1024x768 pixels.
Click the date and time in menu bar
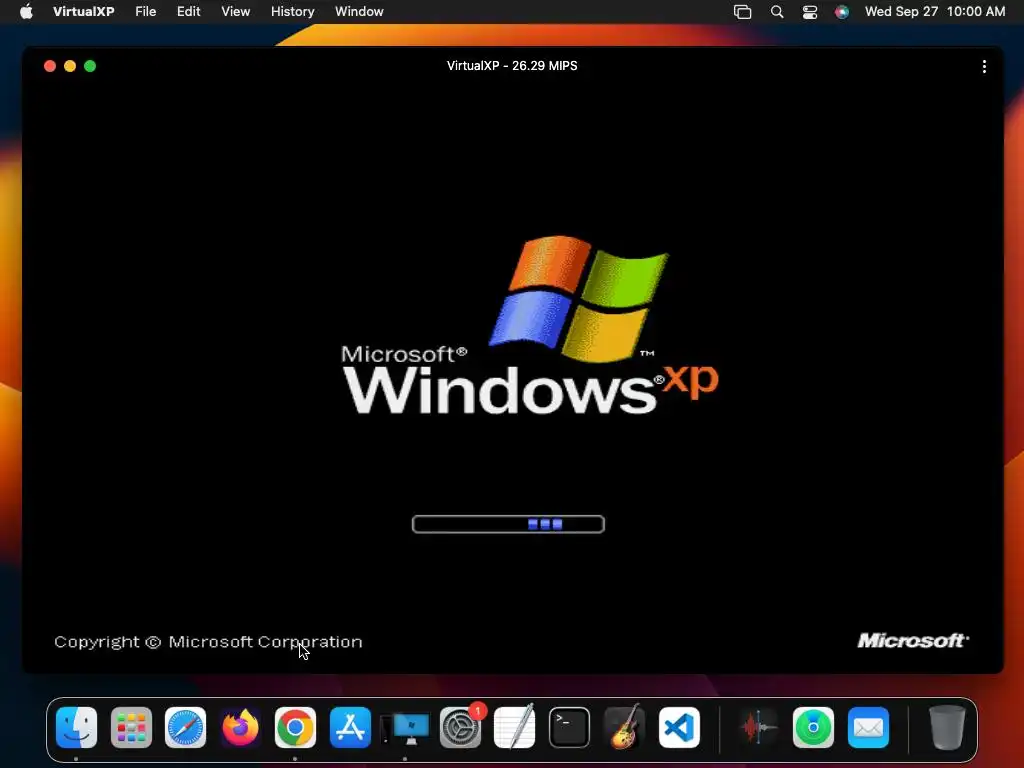(935, 12)
